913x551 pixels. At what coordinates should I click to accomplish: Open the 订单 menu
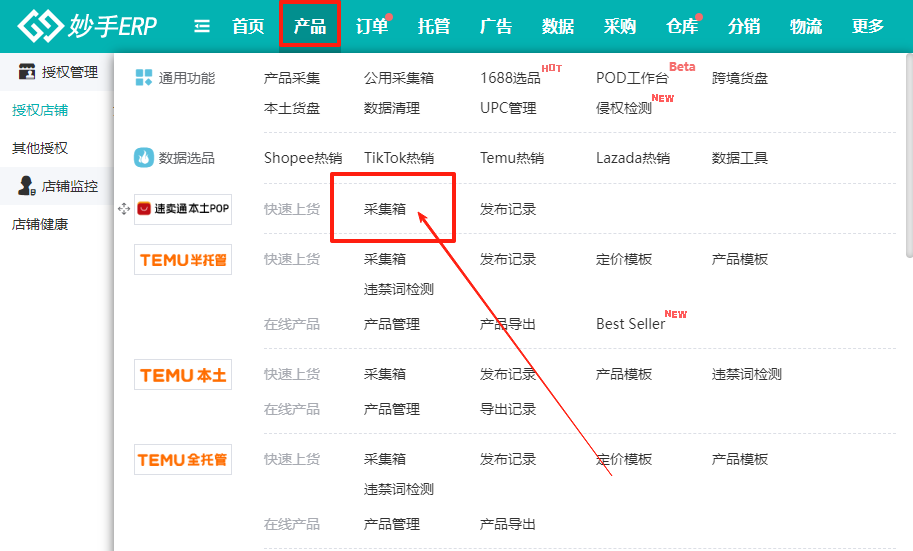(372, 26)
